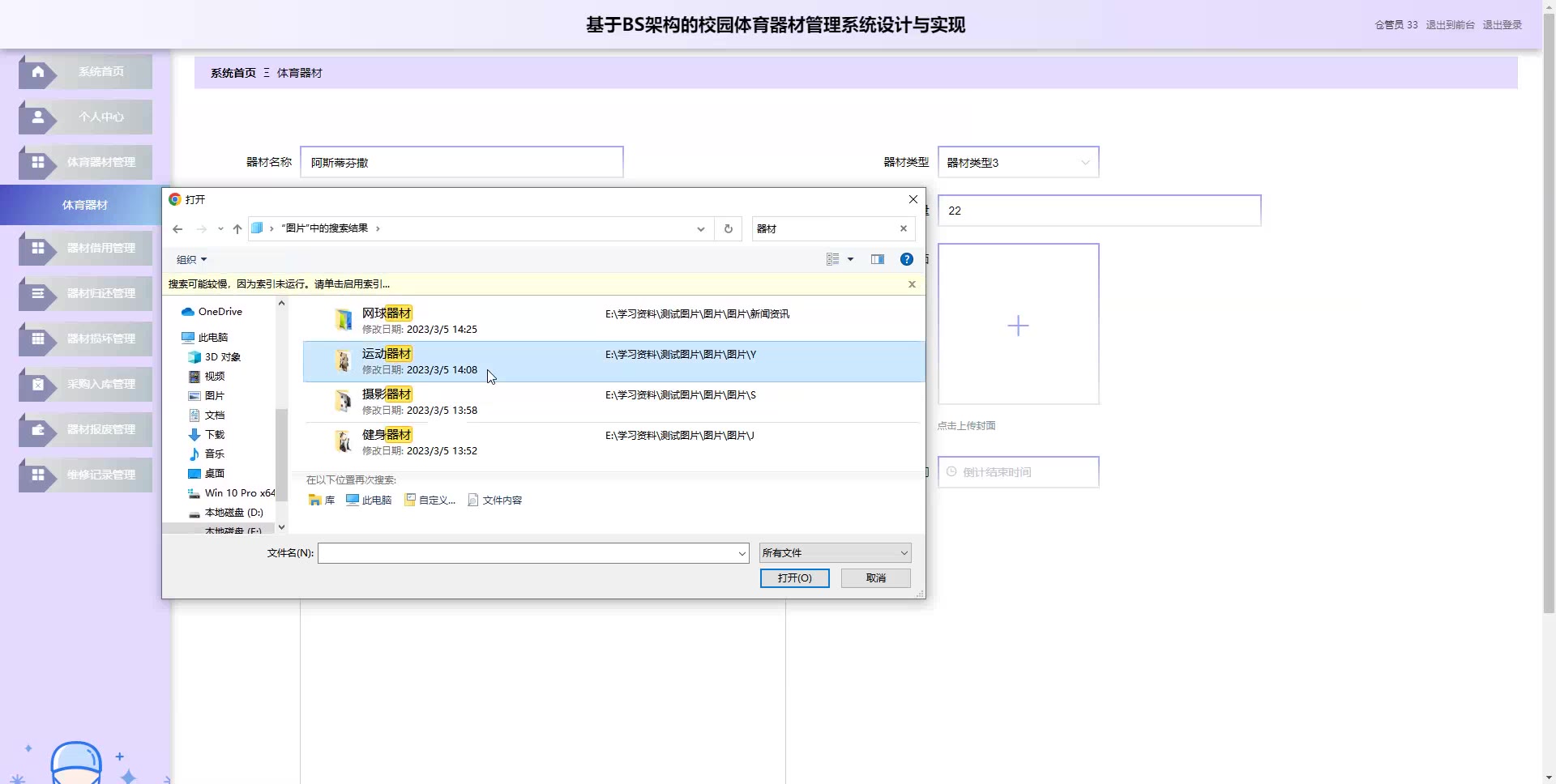Select the 运动器材 file in results
Image resolution: width=1556 pixels, height=784 pixels.
click(x=387, y=354)
